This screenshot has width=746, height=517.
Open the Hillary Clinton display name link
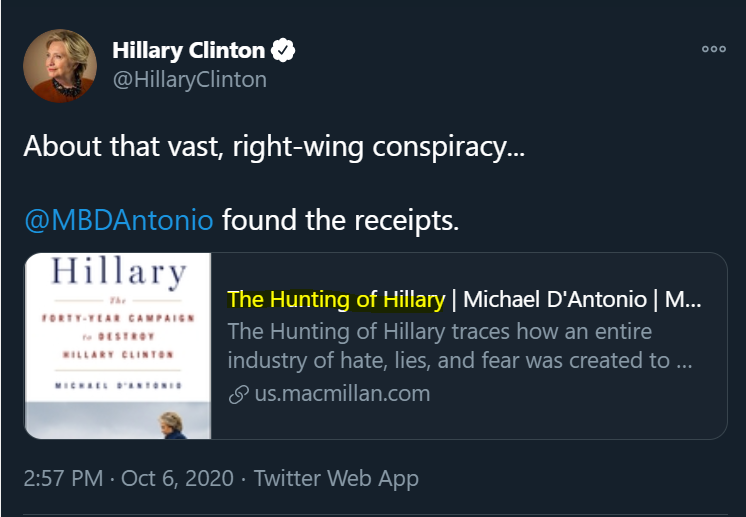[x=189, y=50]
